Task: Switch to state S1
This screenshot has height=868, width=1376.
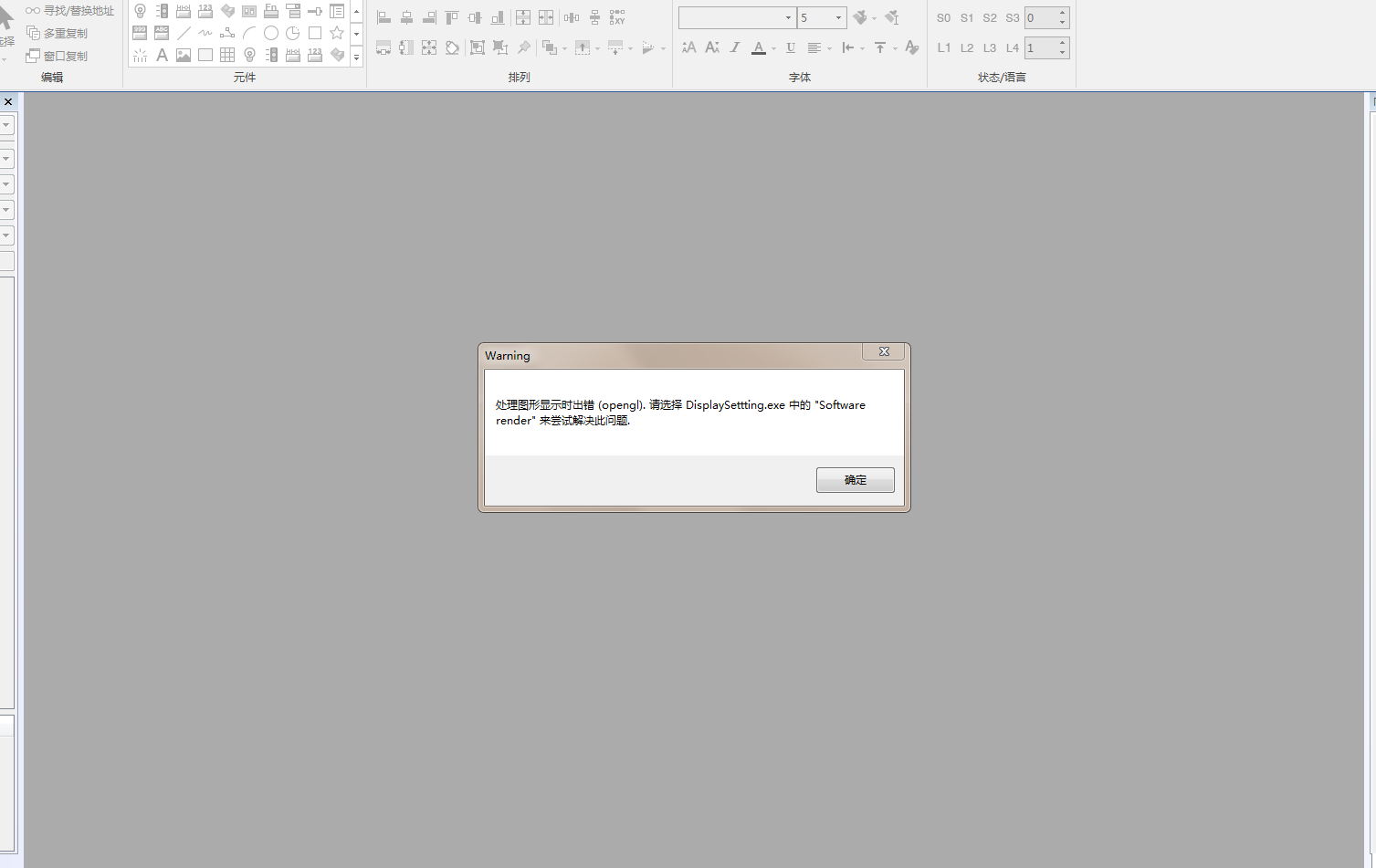Action: coord(967,18)
